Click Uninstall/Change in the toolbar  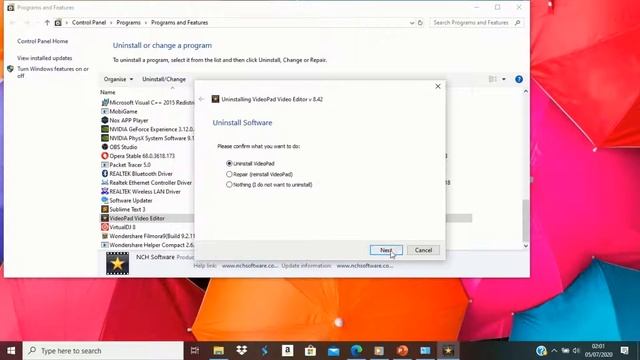(x=164, y=79)
